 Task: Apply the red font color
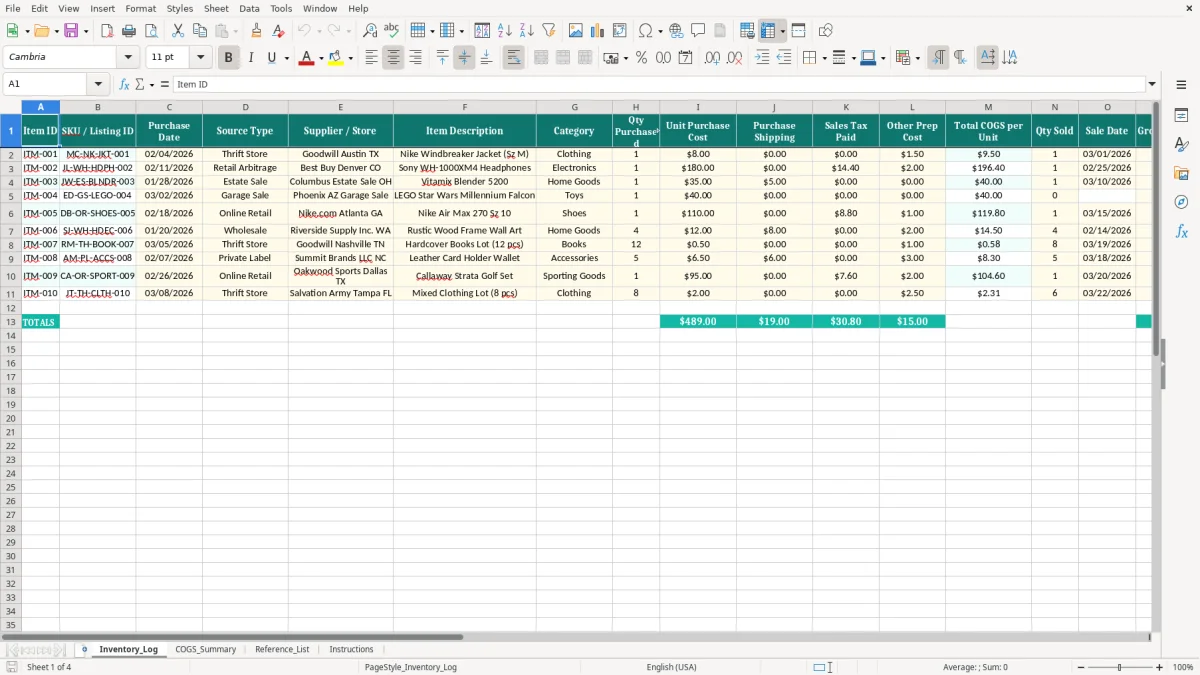[307, 58]
